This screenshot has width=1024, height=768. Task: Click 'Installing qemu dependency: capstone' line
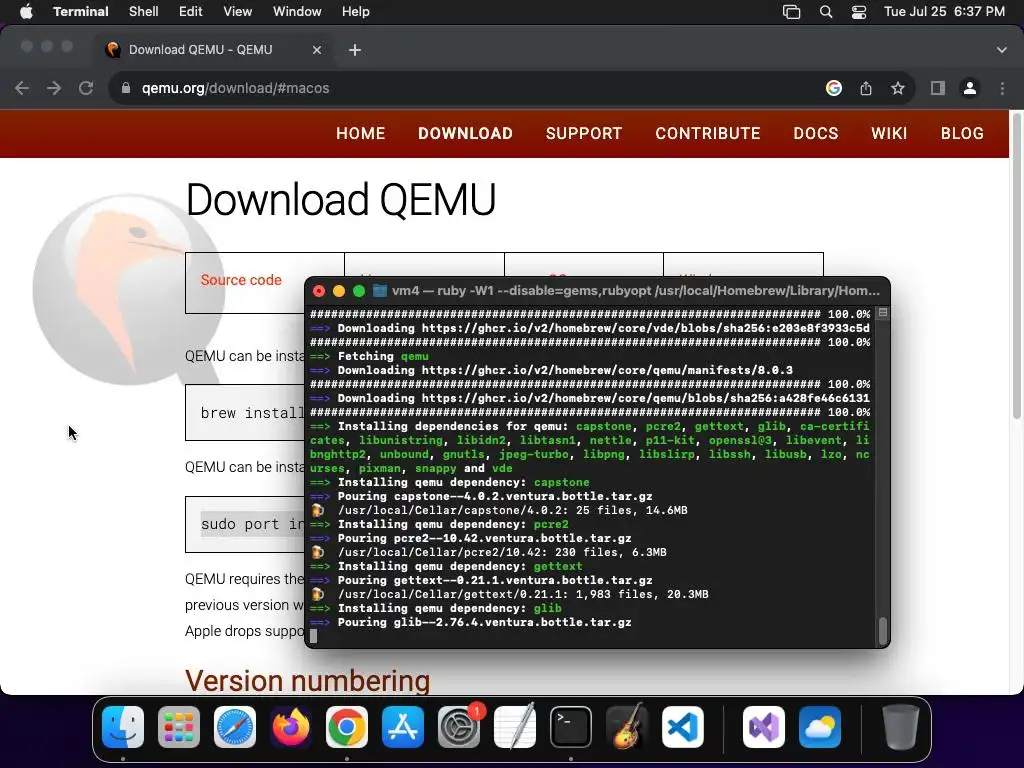pyautogui.click(x=449, y=483)
